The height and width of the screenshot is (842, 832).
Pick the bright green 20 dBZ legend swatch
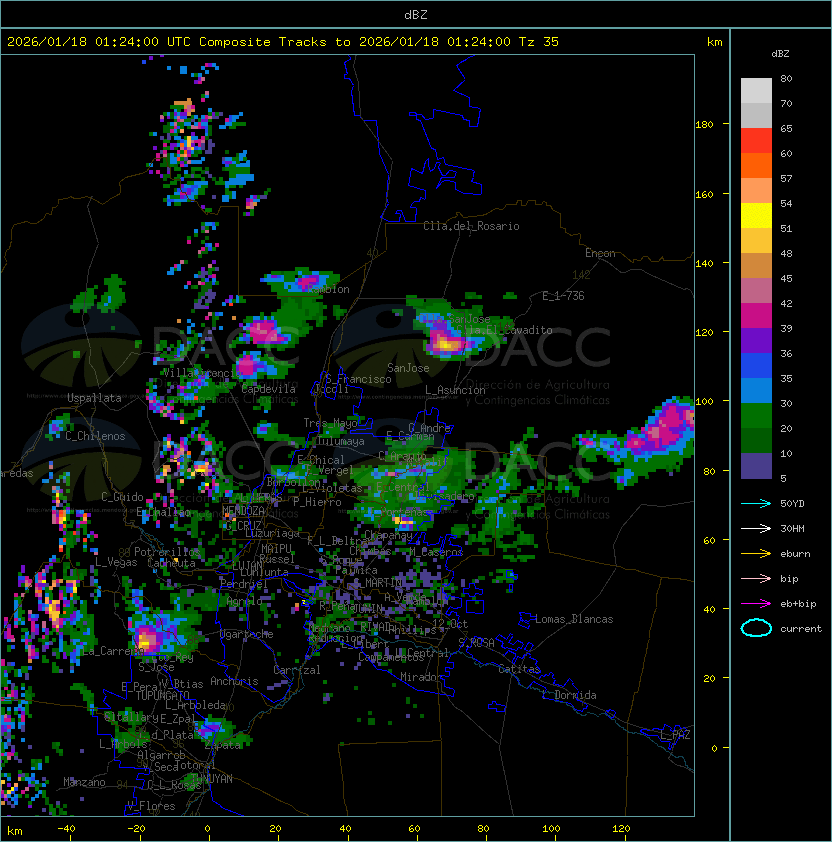pos(756,416)
